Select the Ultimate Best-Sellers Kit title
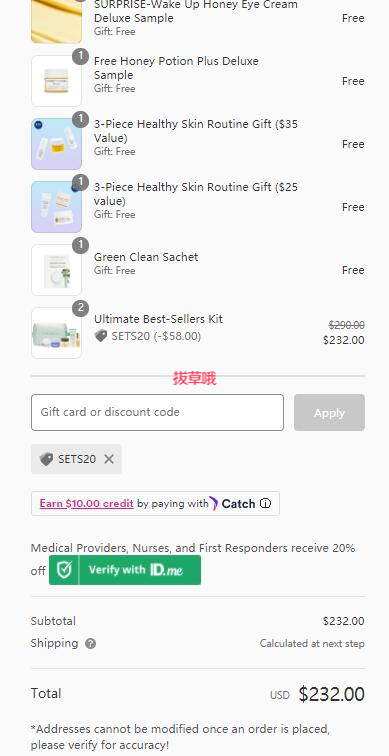 pos(158,319)
